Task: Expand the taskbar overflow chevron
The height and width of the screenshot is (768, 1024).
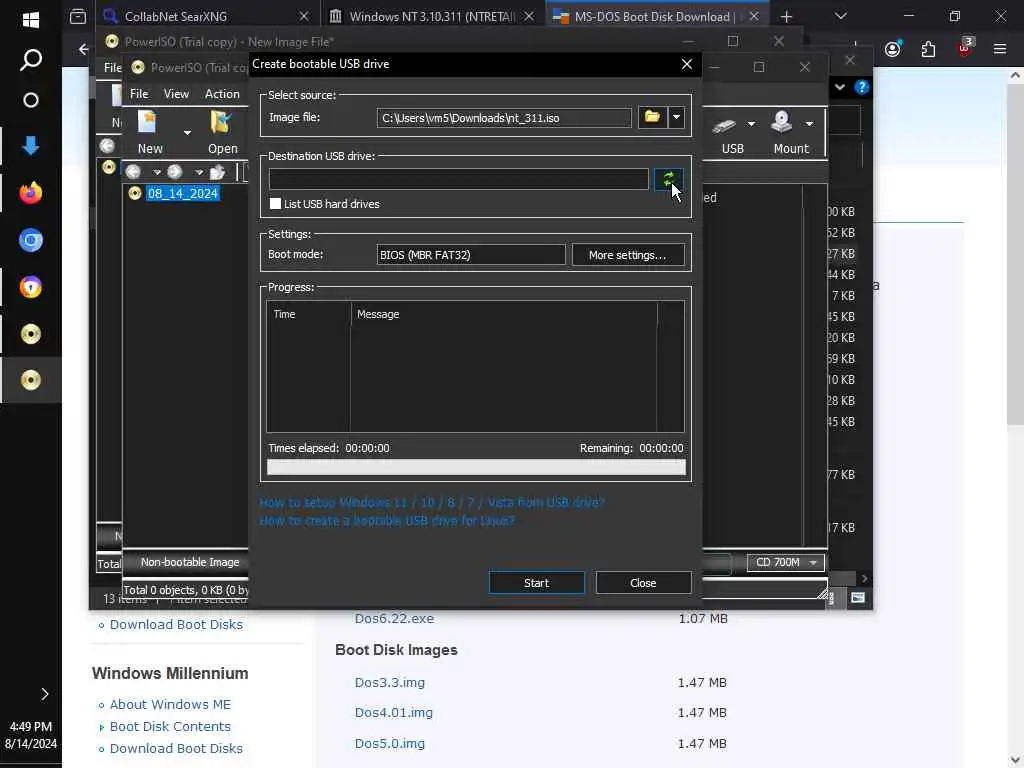Action: [44, 694]
